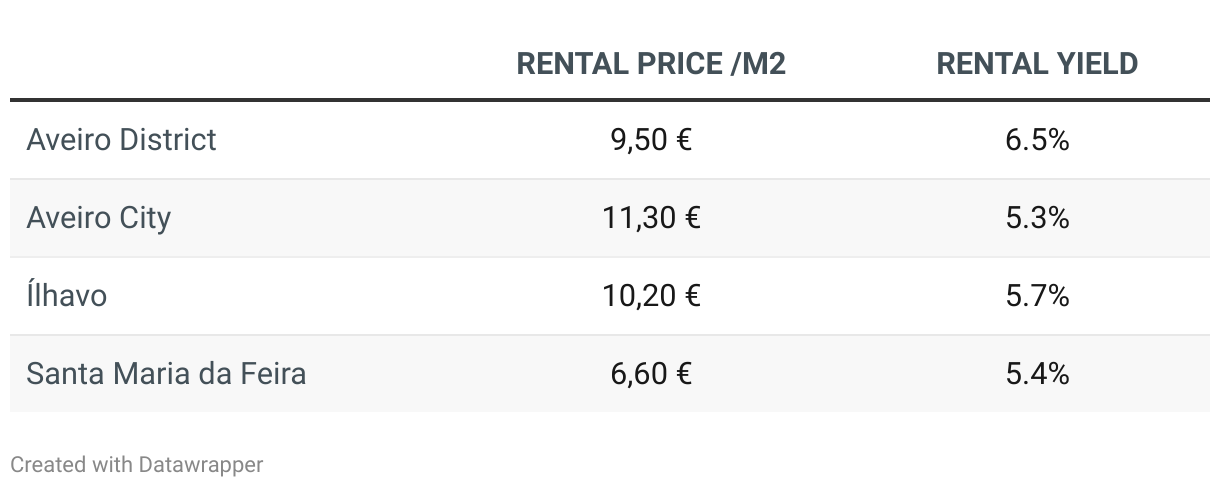Viewport: 1220px width, 488px height.
Task: Click the 6.5% rental yield value
Action: tap(1037, 140)
